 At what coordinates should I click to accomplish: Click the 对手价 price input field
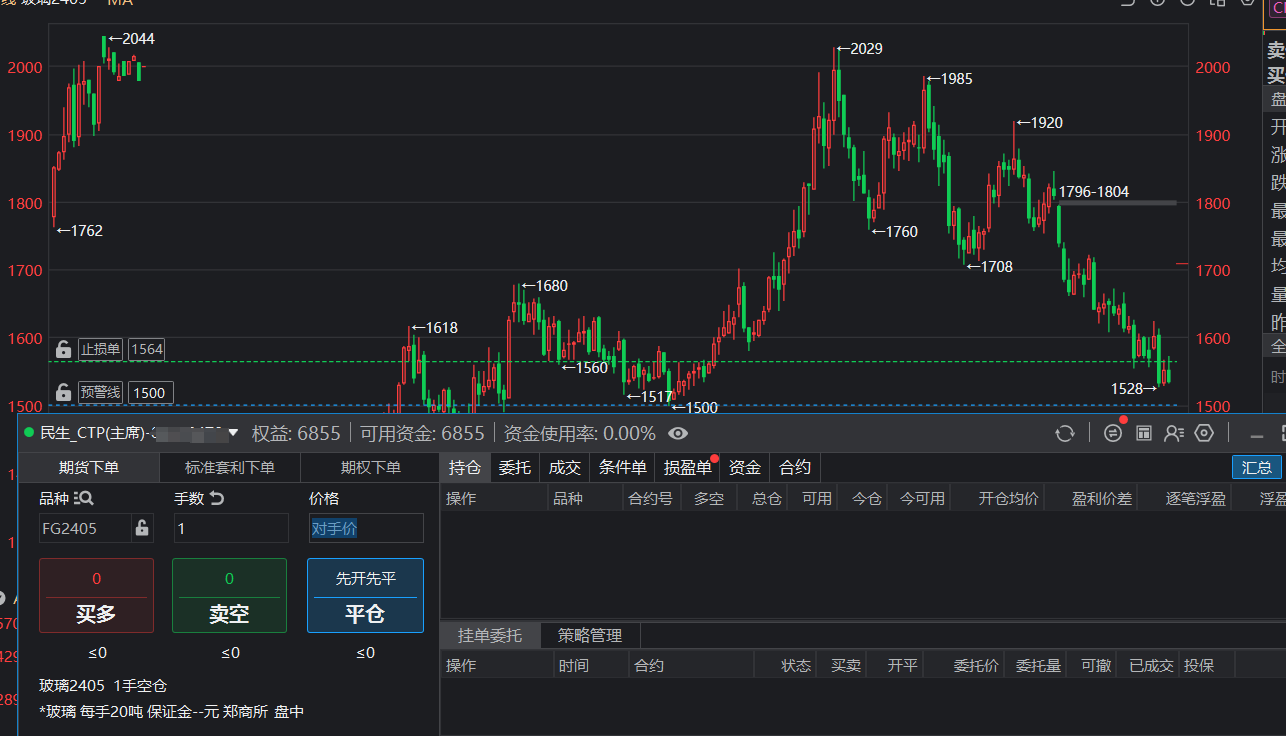coord(366,528)
